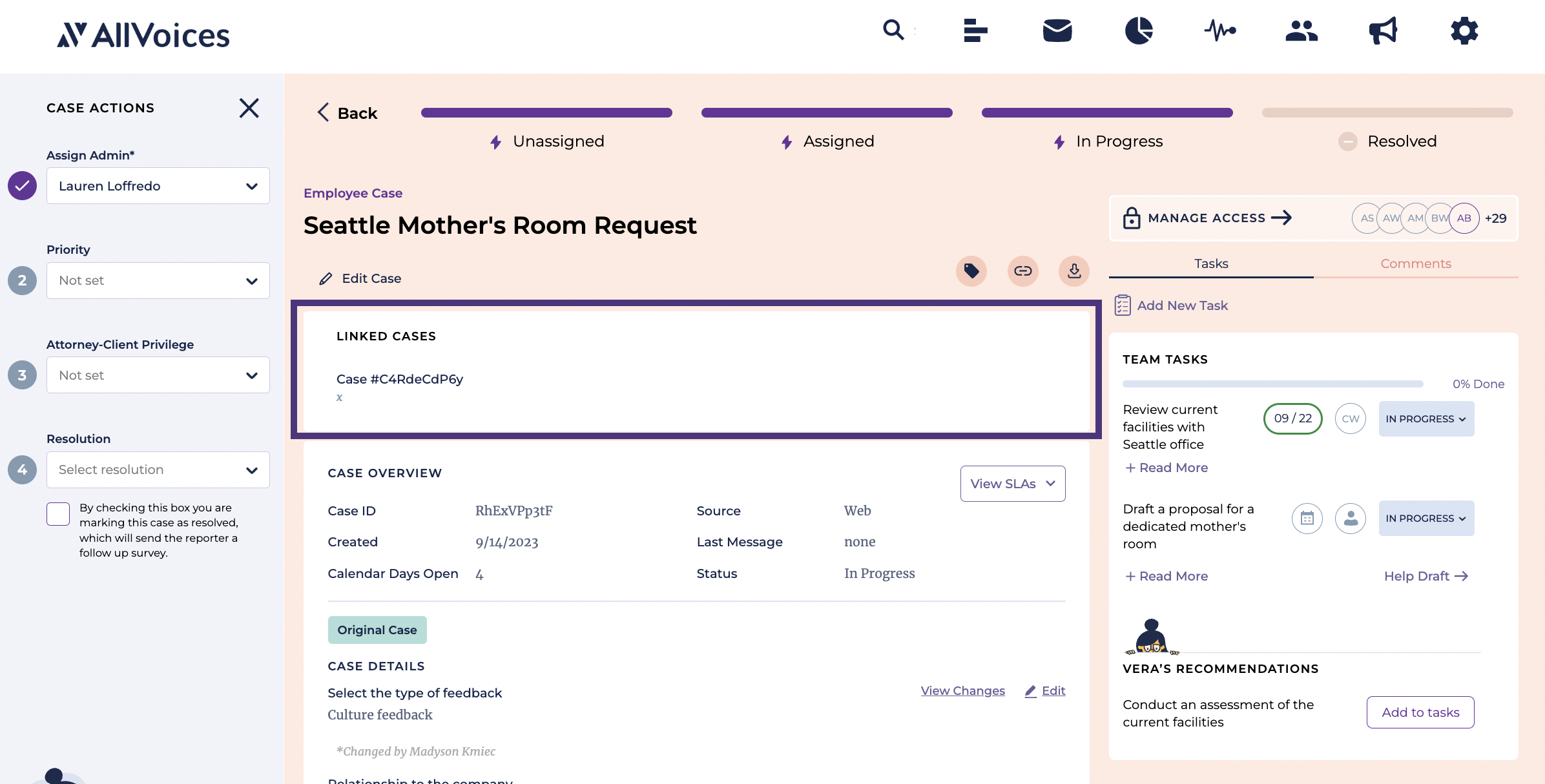Open the Priority dropdown
The height and width of the screenshot is (784, 1545).
point(158,280)
